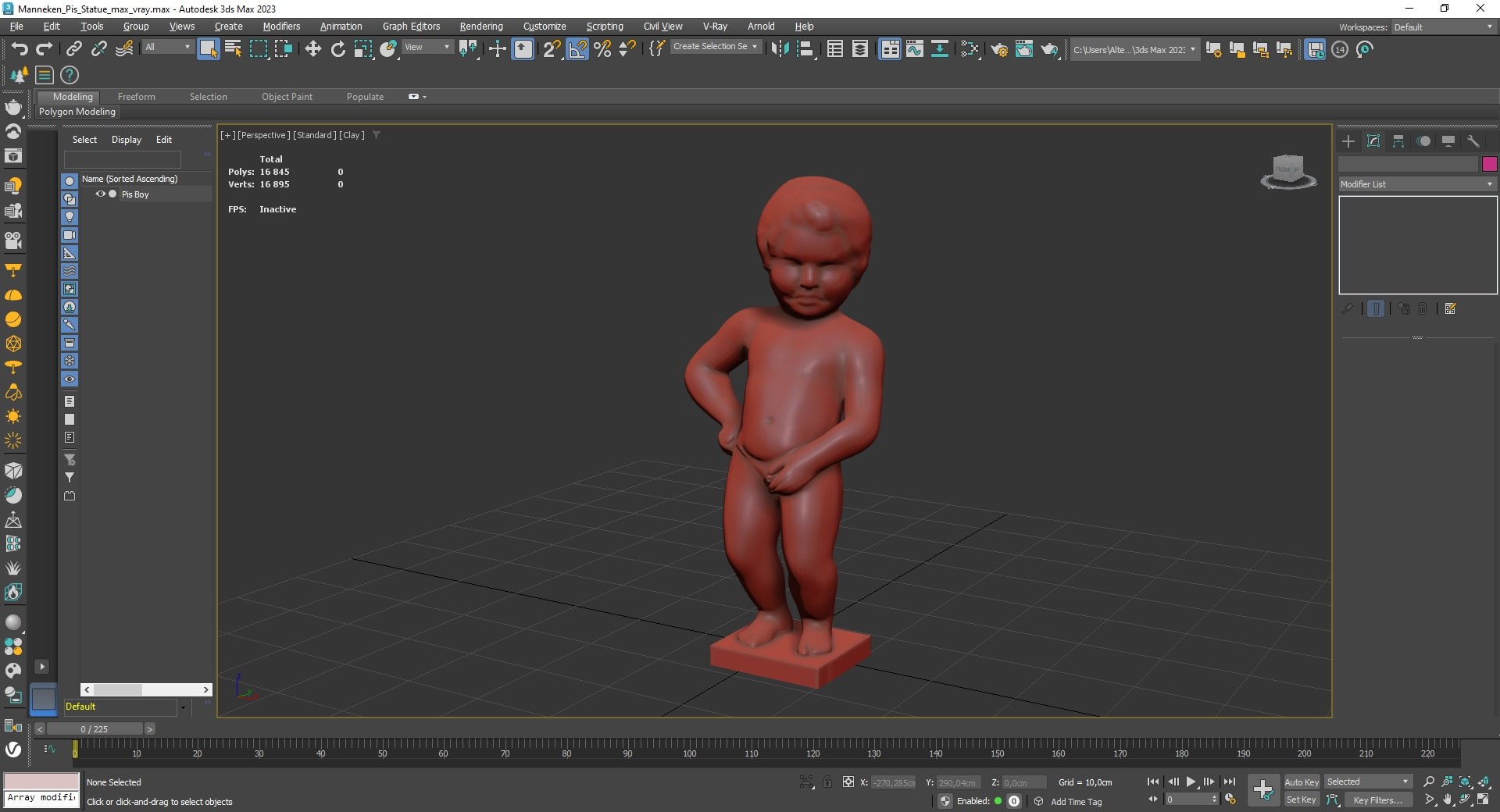Viewport: 1500px width, 812px height.
Task: Switch to Object Paint ribbon tab
Action: click(x=287, y=97)
